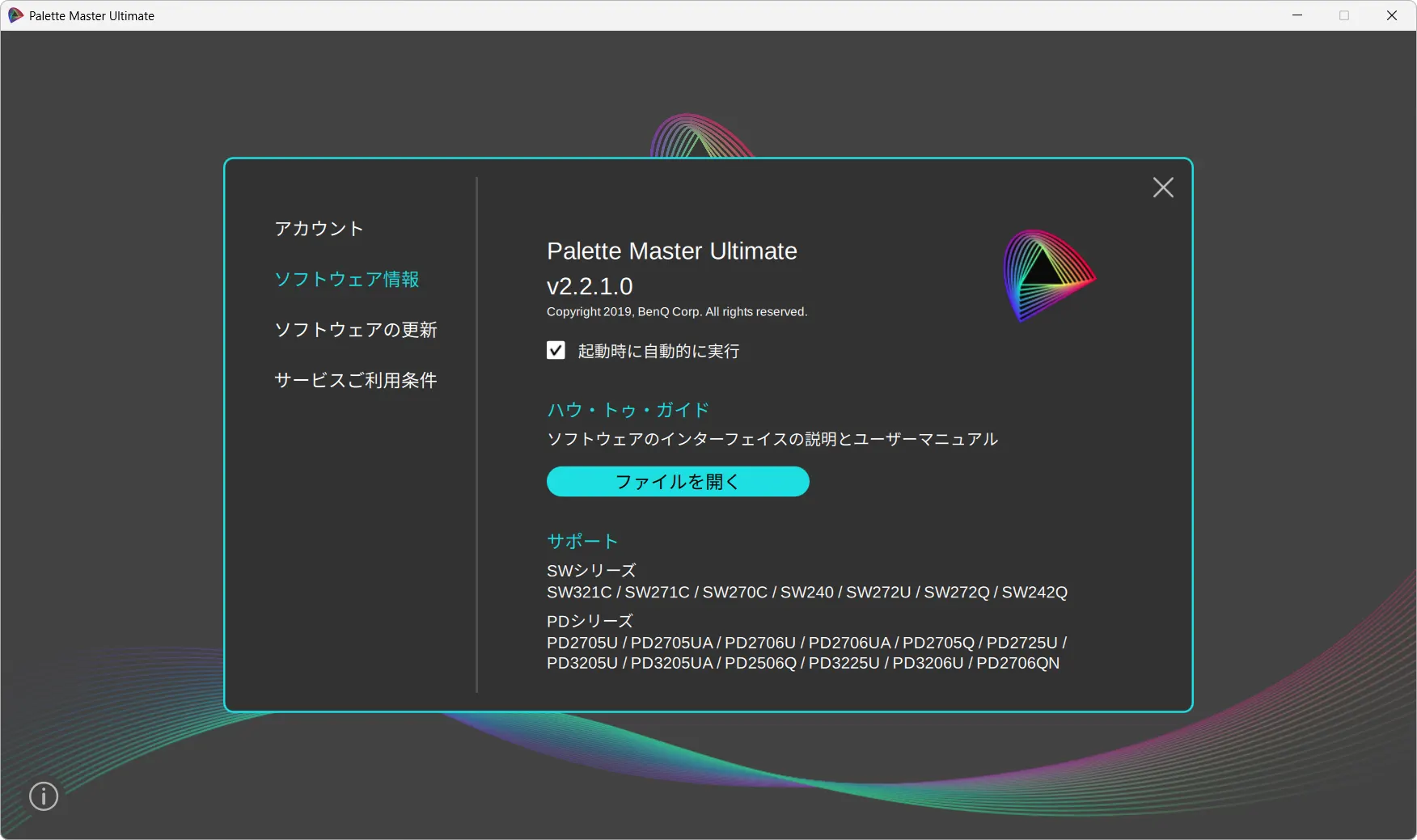Click the SWシリーズ label

tap(591, 571)
